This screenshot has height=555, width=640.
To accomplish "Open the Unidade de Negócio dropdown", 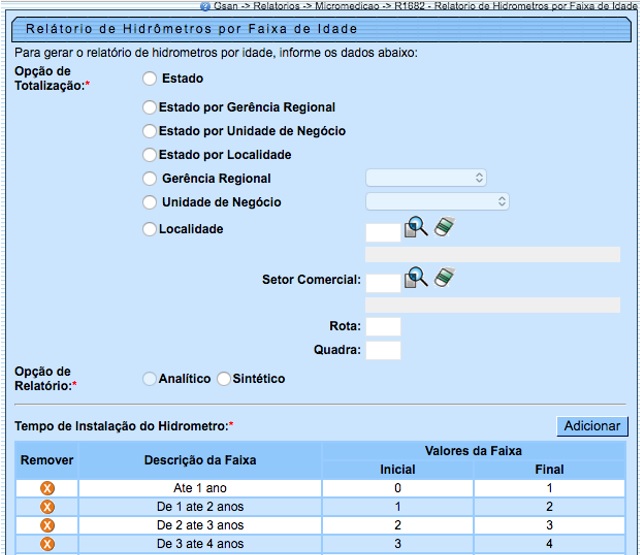I will coord(438,202).
